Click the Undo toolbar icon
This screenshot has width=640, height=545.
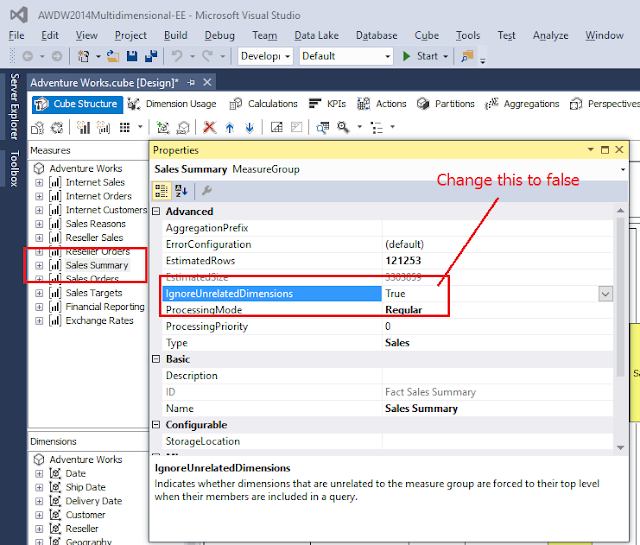coord(177,56)
